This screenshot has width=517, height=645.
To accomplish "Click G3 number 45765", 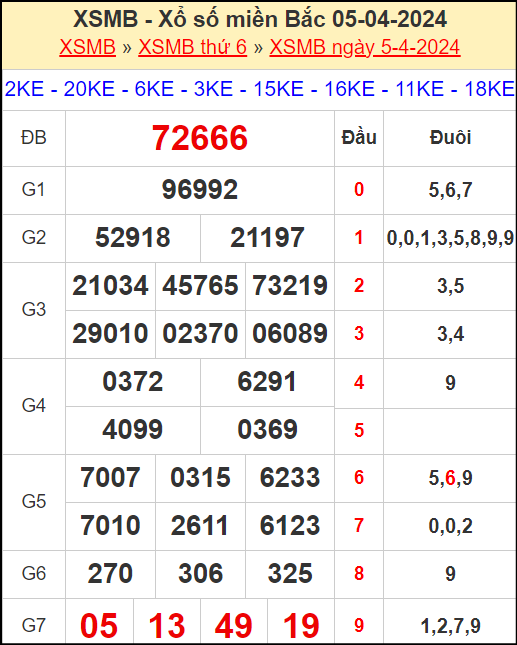I will pyautogui.click(x=200, y=285).
